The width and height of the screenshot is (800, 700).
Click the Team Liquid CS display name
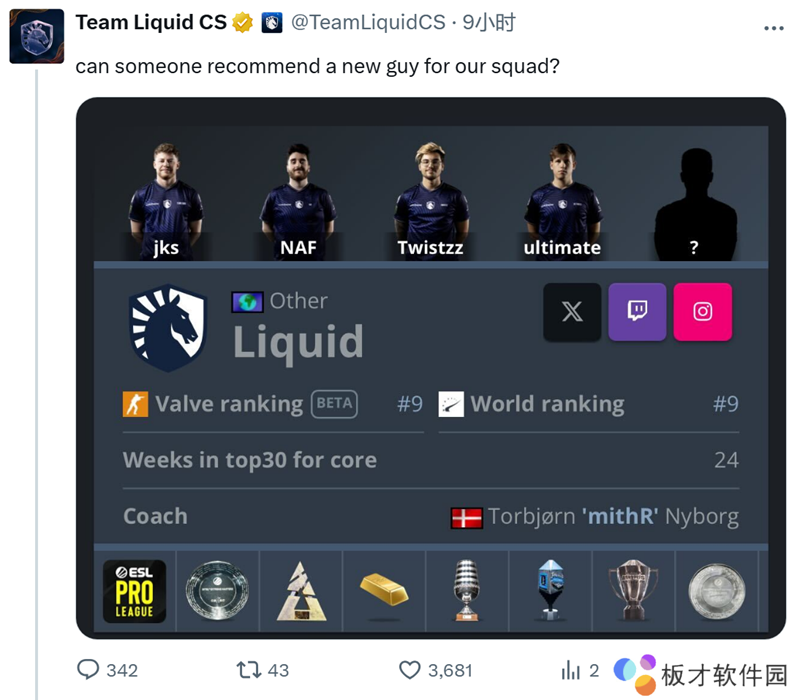point(151,22)
